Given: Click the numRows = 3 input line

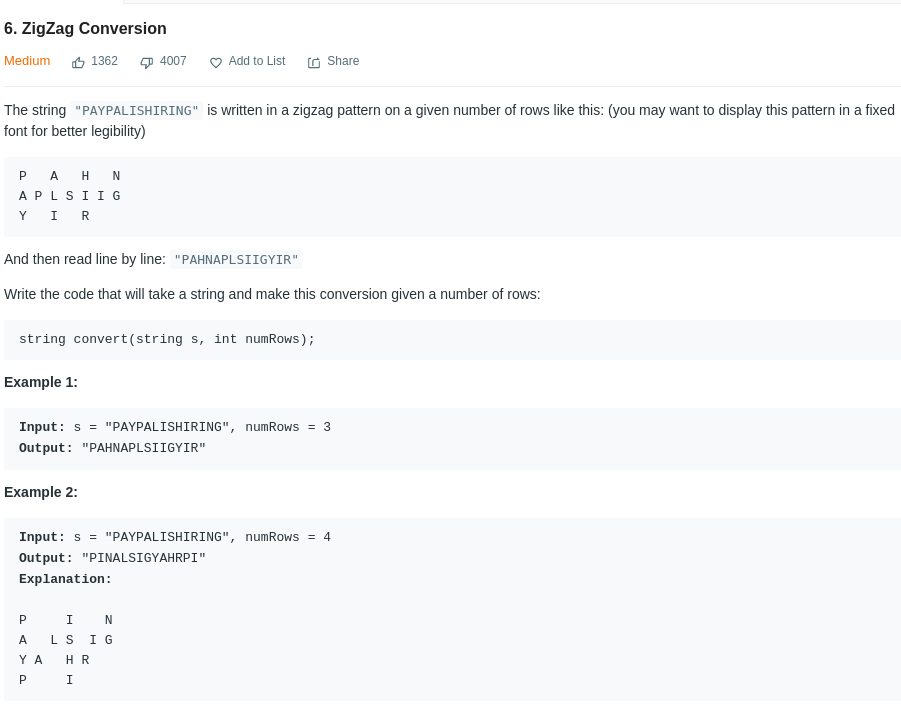Looking at the screenshot, I should (x=175, y=427).
